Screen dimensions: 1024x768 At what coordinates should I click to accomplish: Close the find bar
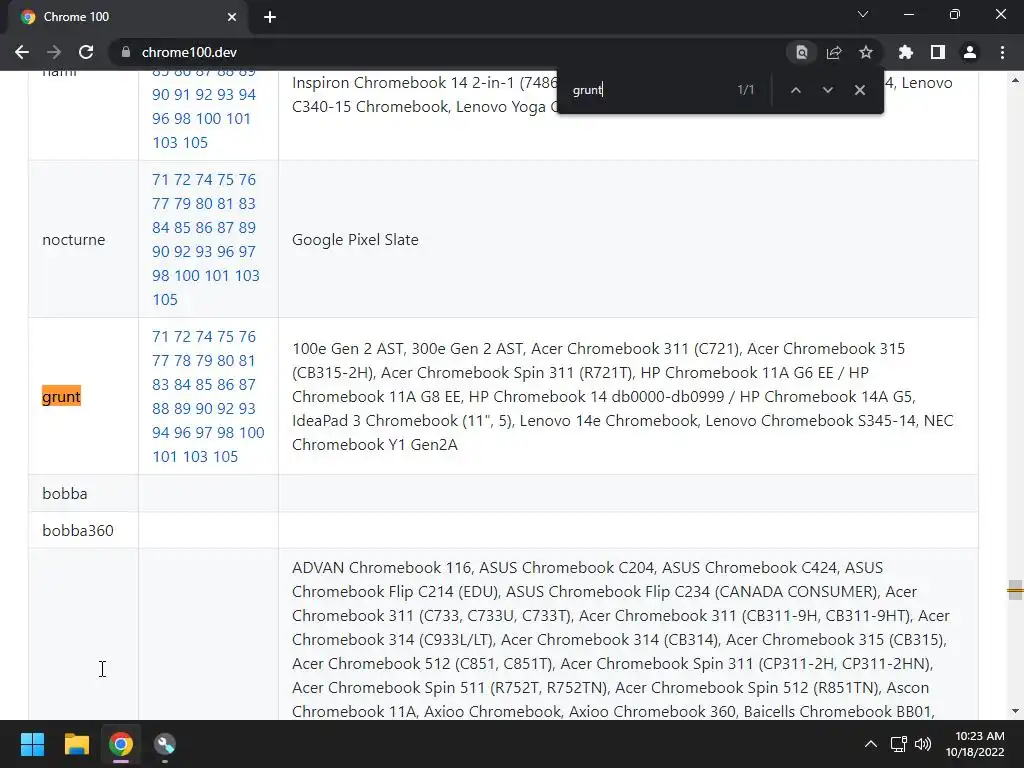(x=859, y=90)
